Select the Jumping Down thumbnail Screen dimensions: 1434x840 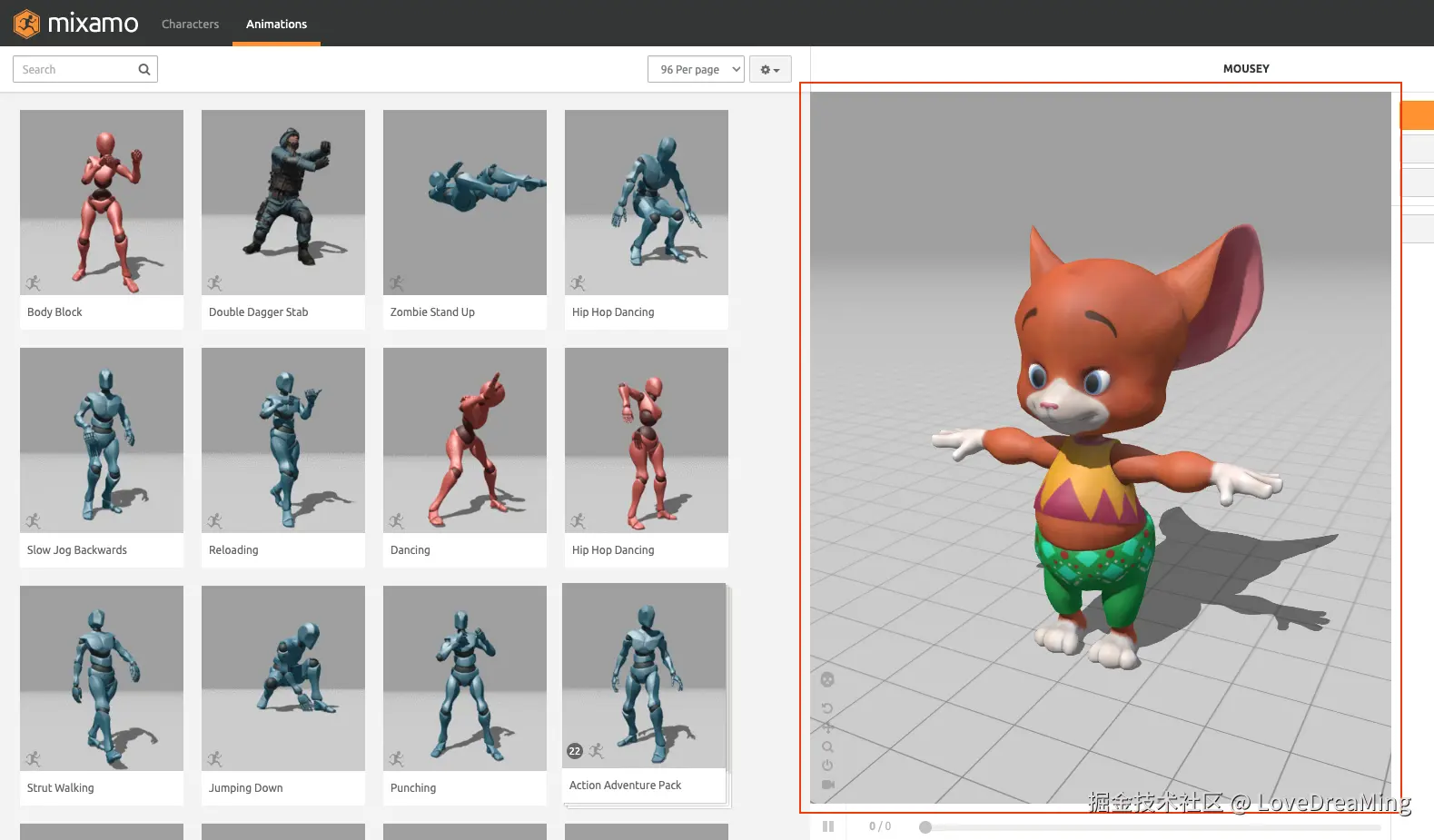tap(283, 678)
